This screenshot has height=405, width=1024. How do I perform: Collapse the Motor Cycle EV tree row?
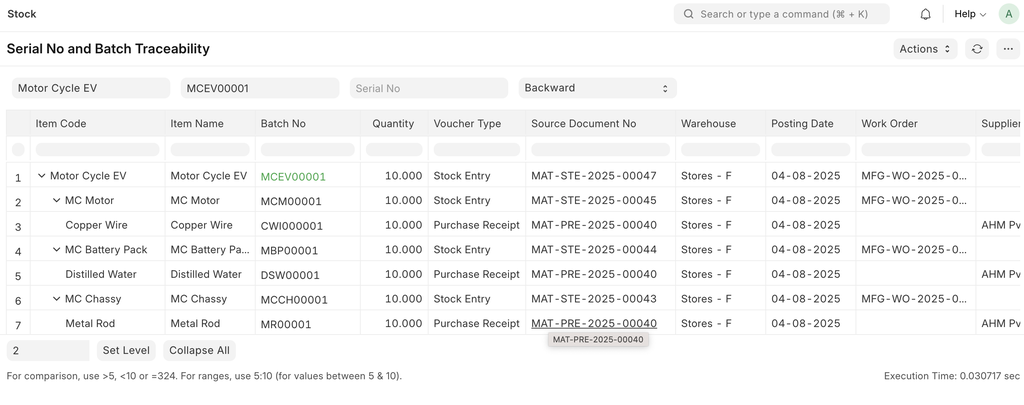pyautogui.click(x=42, y=176)
